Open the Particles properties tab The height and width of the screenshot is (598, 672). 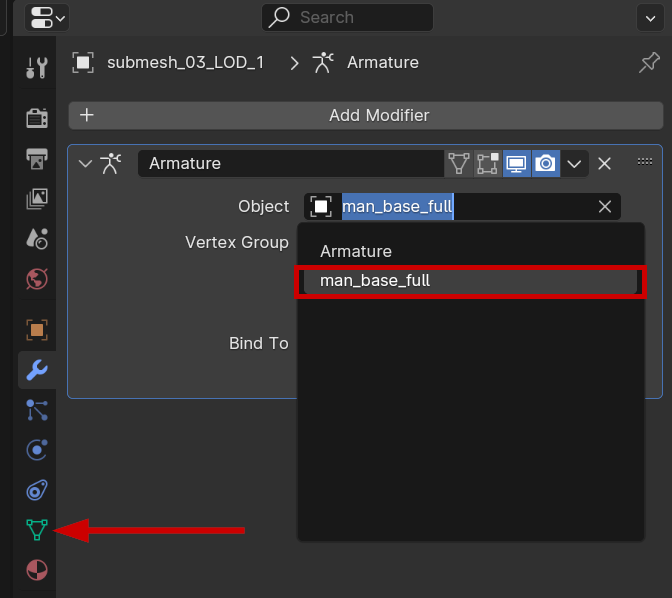point(37,409)
